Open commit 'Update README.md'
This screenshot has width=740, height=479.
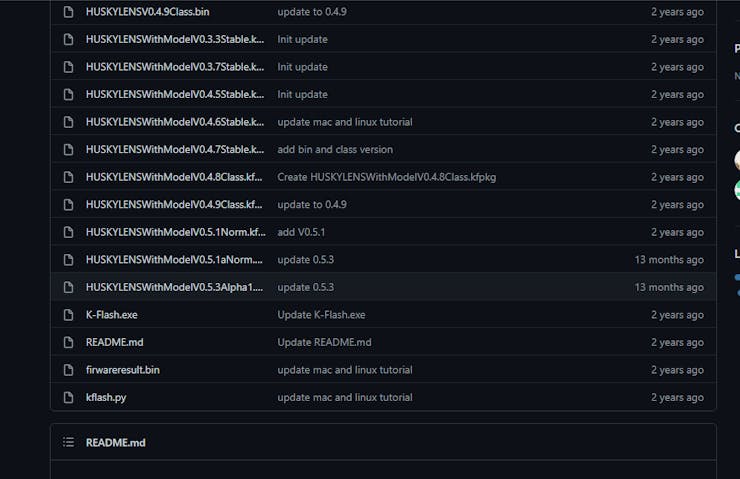[324, 342]
